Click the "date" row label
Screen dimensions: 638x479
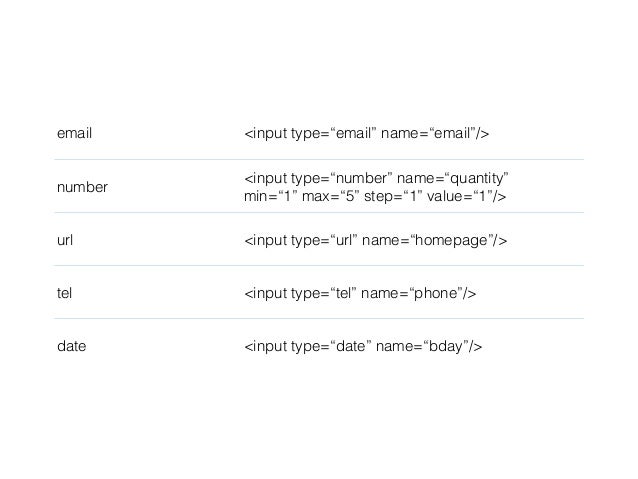pos(71,346)
